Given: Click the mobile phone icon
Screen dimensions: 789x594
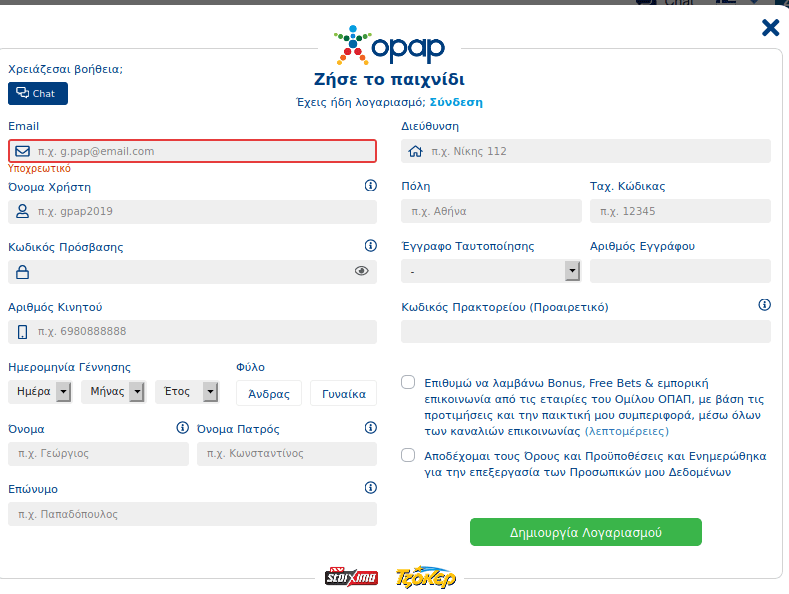Looking at the screenshot, I should 23,332.
